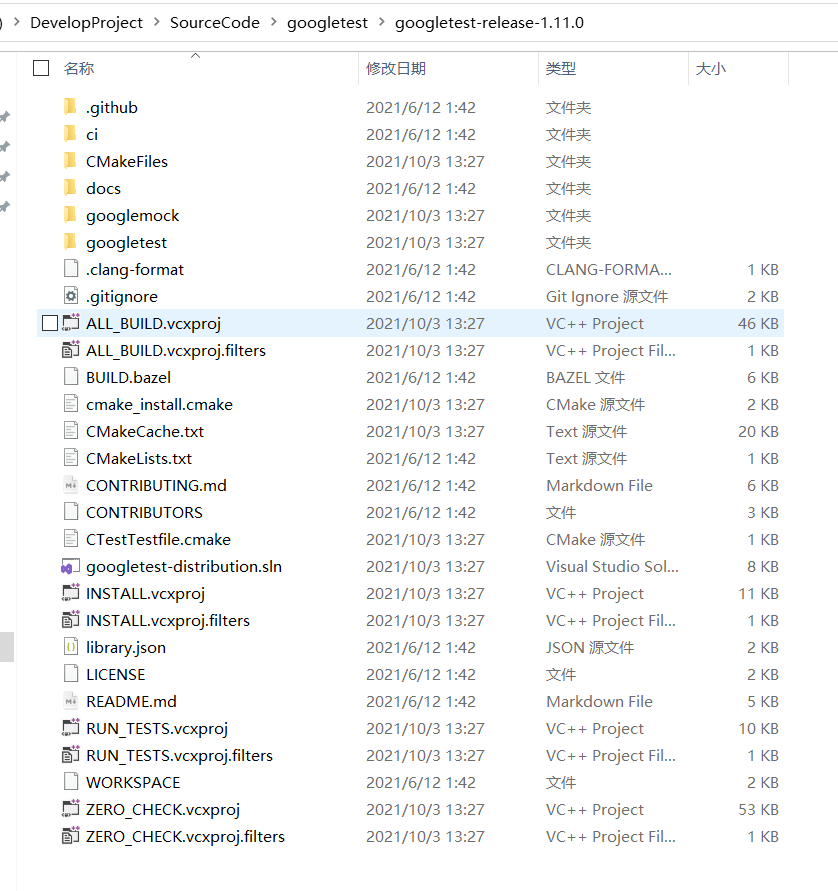
Task: Expand the breadcrumb chevron after DevelopProject
Action: click(x=156, y=22)
